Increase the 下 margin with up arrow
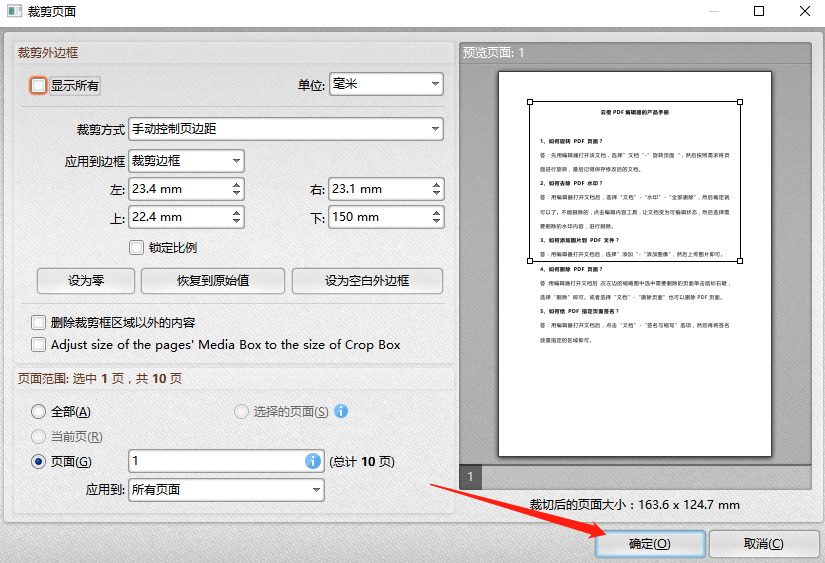This screenshot has width=825, height=563. click(x=436, y=213)
